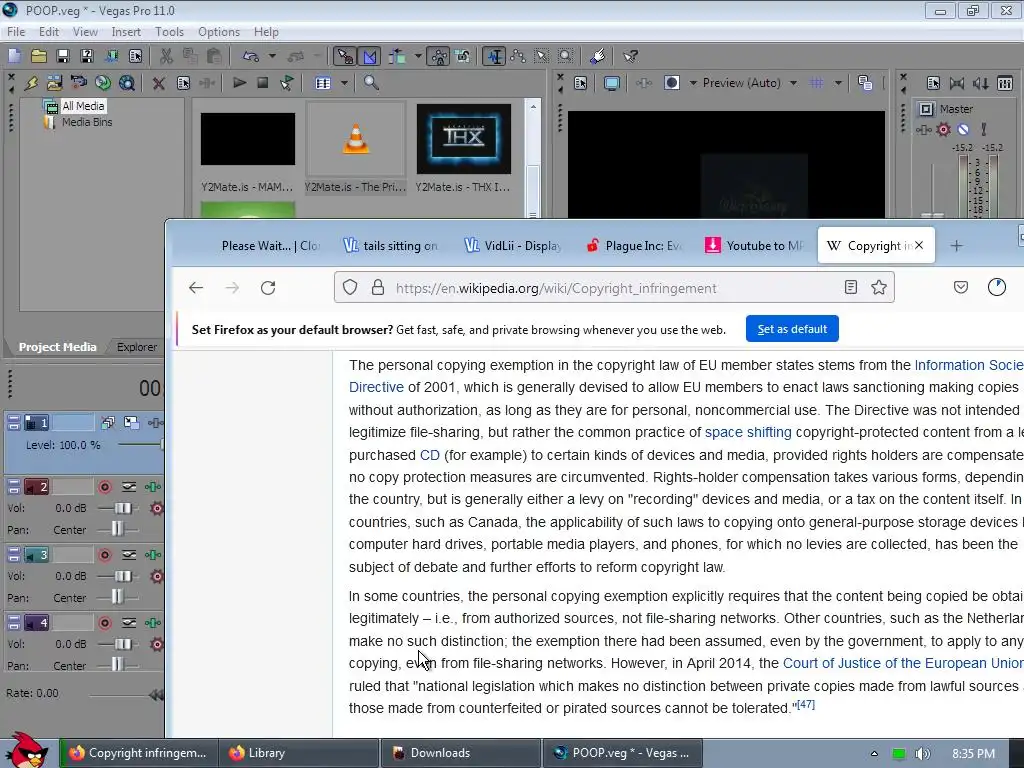Open the Redo history dropdown arrow

coord(318,56)
